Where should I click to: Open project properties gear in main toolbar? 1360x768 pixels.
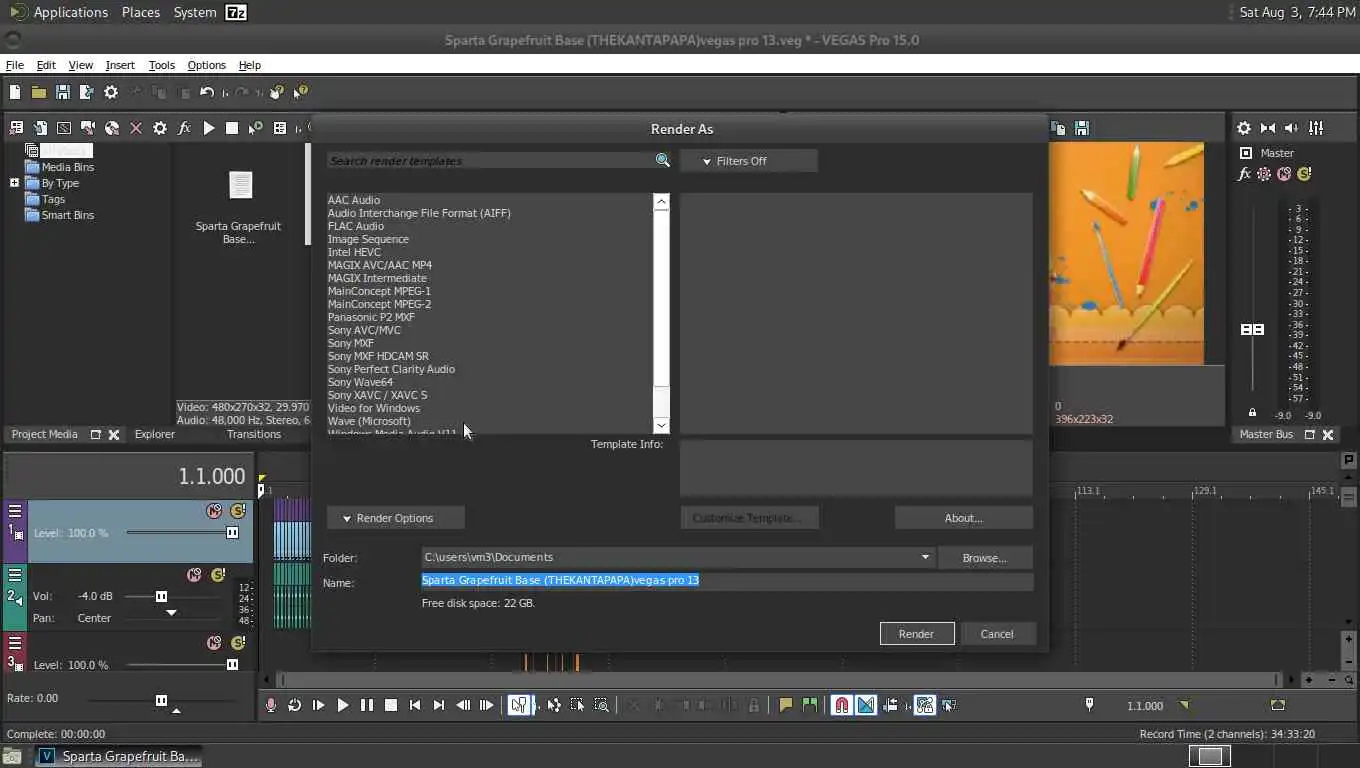click(111, 92)
